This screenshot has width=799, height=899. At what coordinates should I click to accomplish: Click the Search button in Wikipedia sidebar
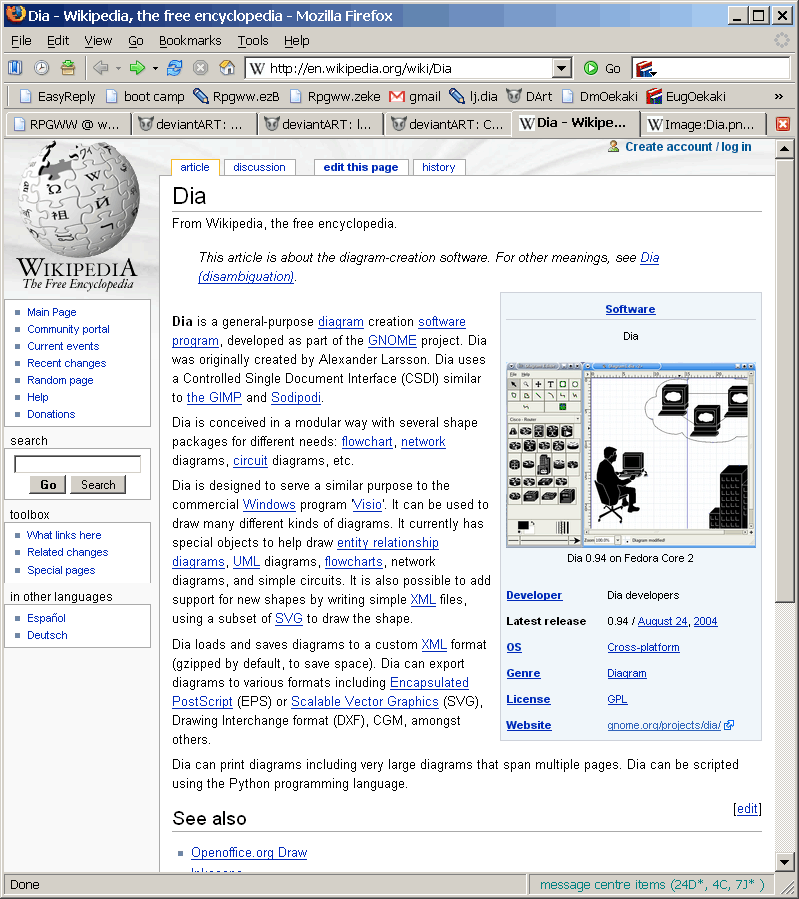98,484
